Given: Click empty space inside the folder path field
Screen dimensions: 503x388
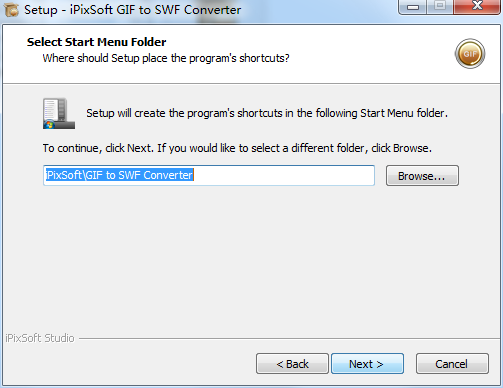Looking at the screenshot, I should point(283,175).
